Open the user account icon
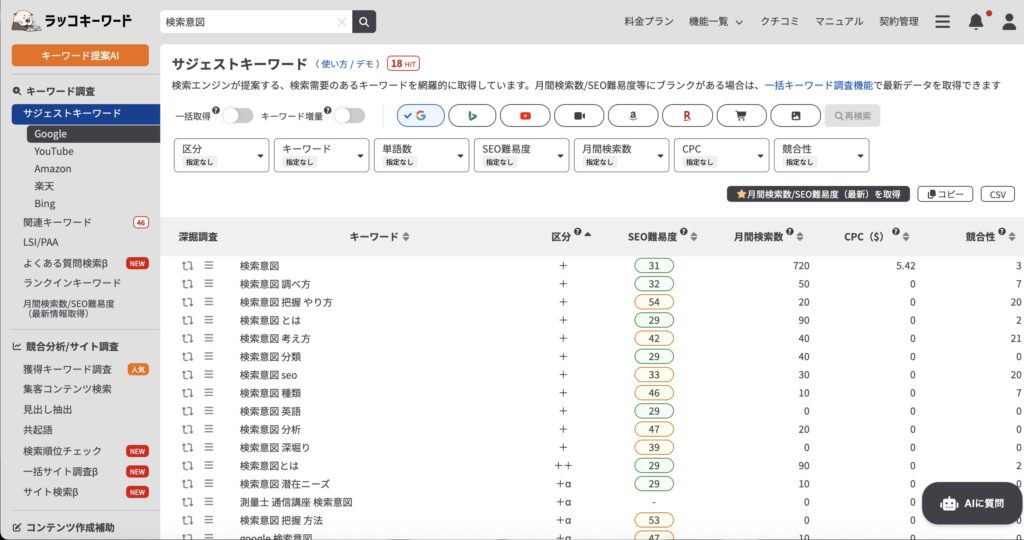 pos(1008,22)
